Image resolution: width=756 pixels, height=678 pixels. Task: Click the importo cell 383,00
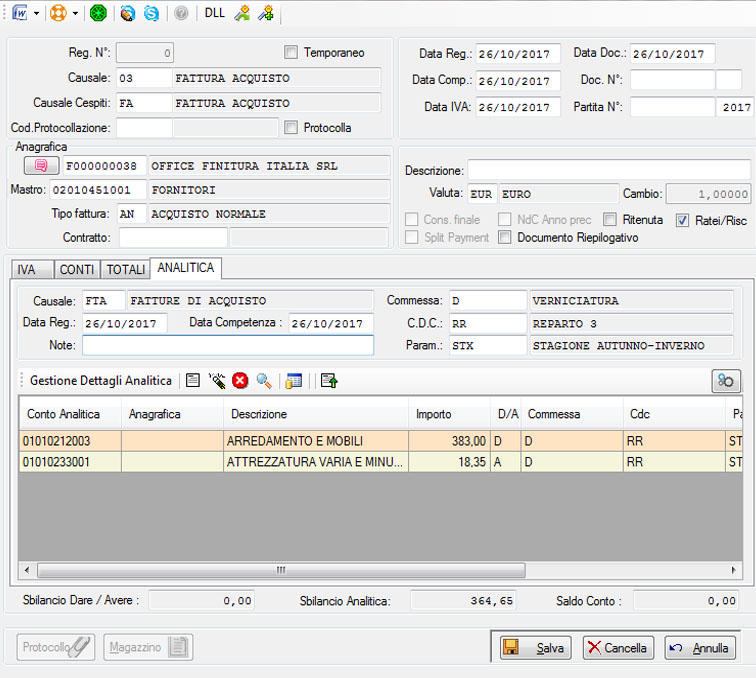coord(449,441)
